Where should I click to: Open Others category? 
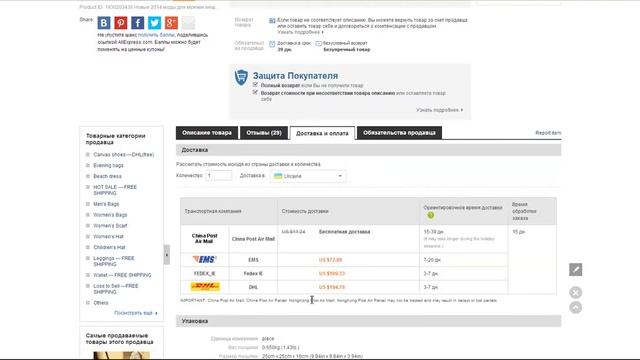pos(101,303)
